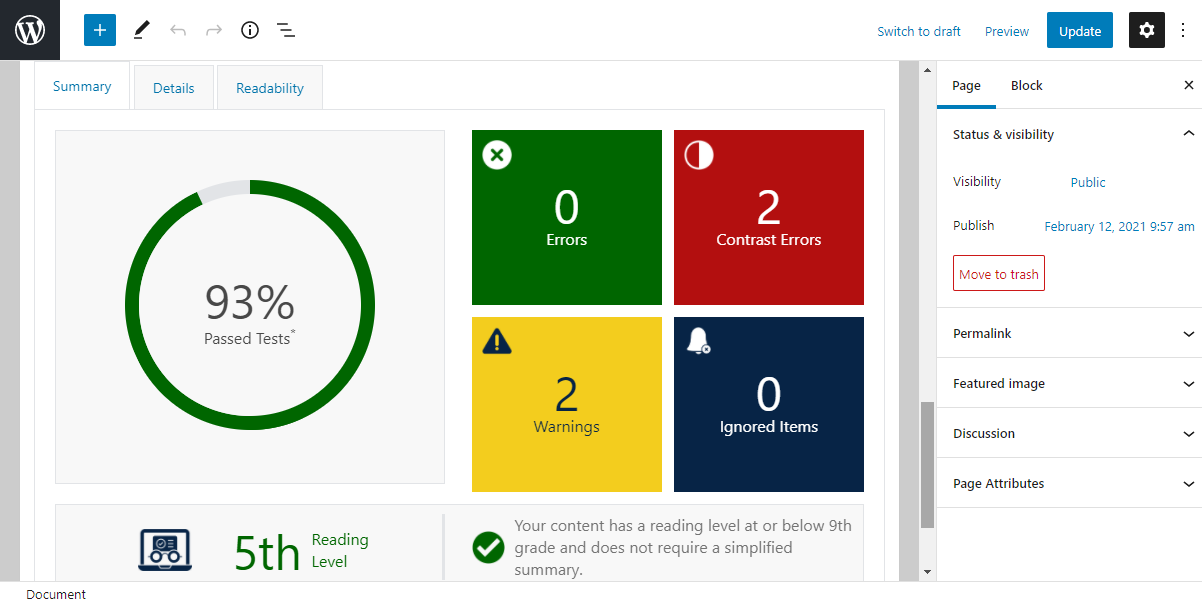1202x606 pixels.
Task: Click the X icon on Errors tile
Action: (497, 155)
